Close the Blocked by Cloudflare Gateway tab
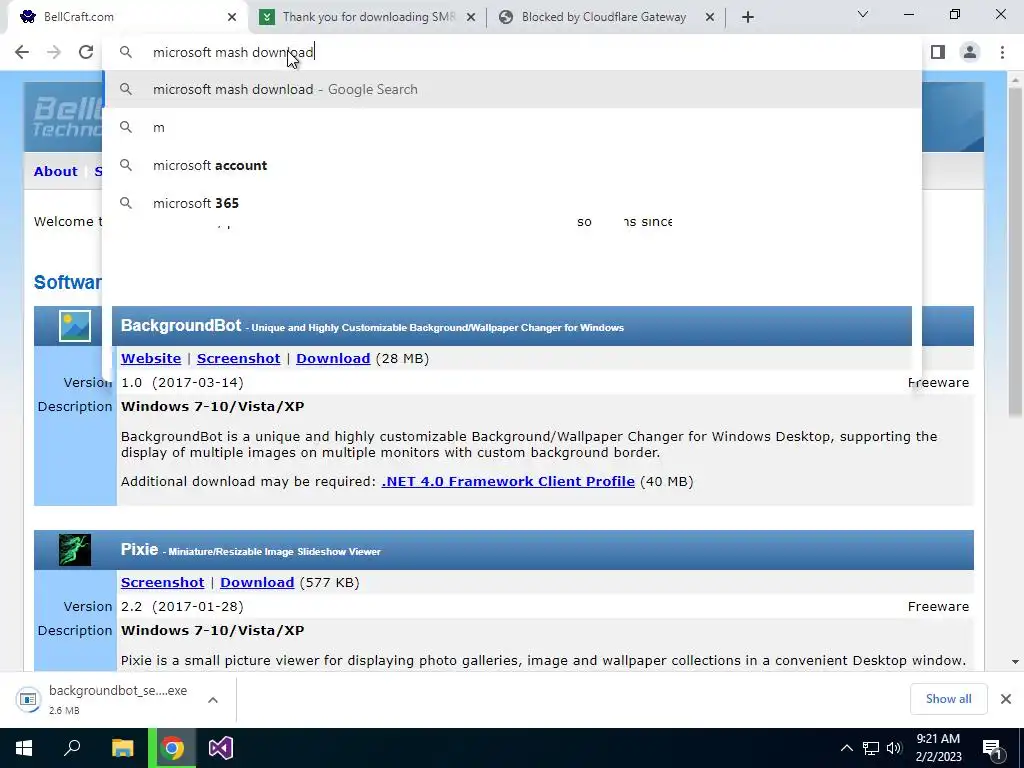1024x768 pixels. point(710,17)
